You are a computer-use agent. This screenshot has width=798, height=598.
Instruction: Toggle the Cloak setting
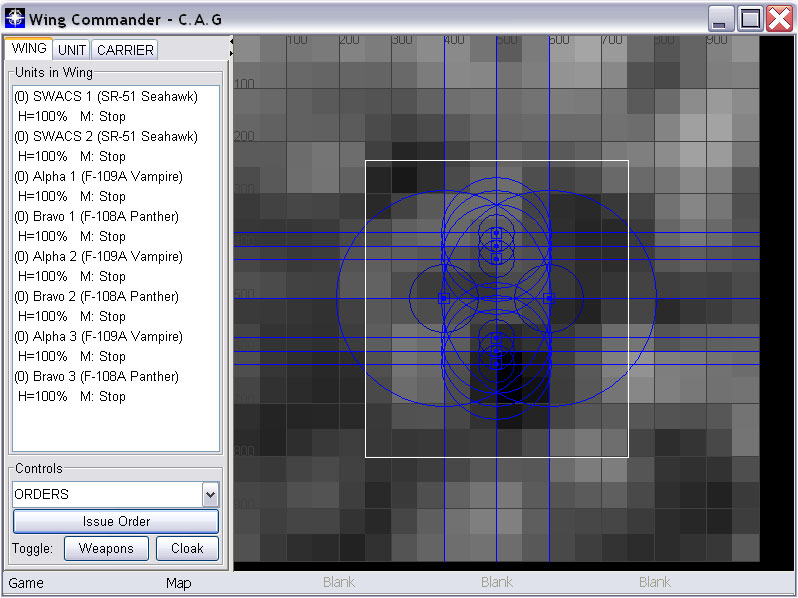point(187,548)
